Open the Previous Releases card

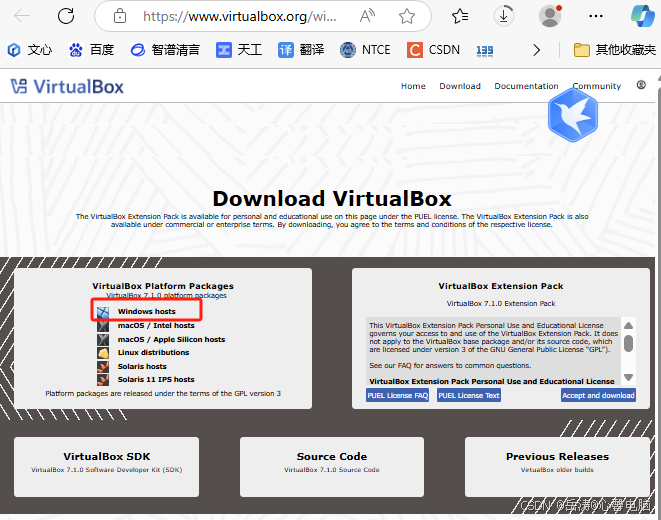557,467
